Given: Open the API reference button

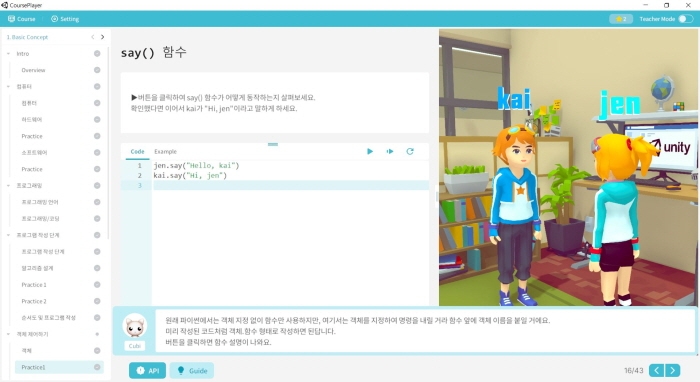Looking at the screenshot, I should (x=147, y=370).
